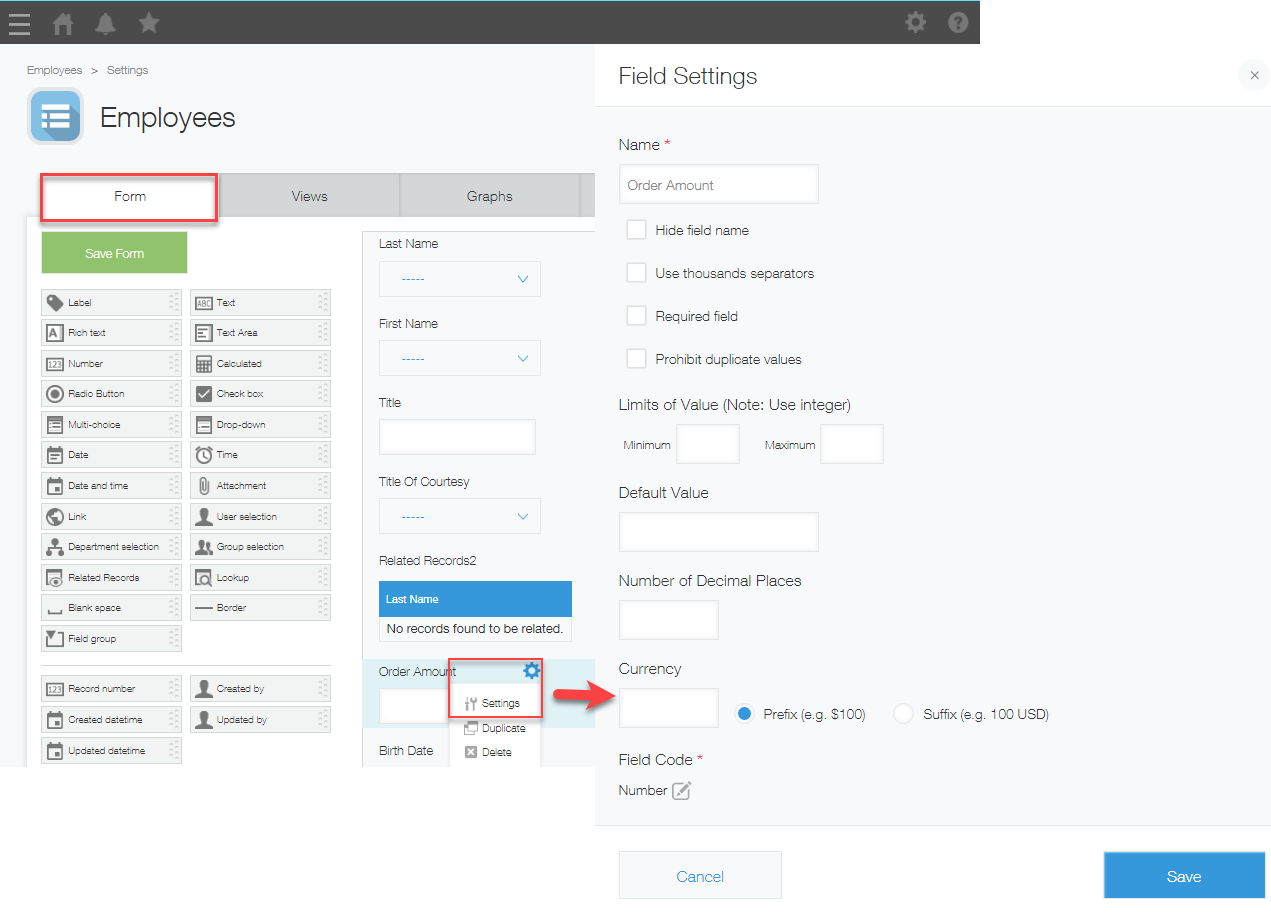
Task: Select the Radio Button field type
Action: (111, 394)
